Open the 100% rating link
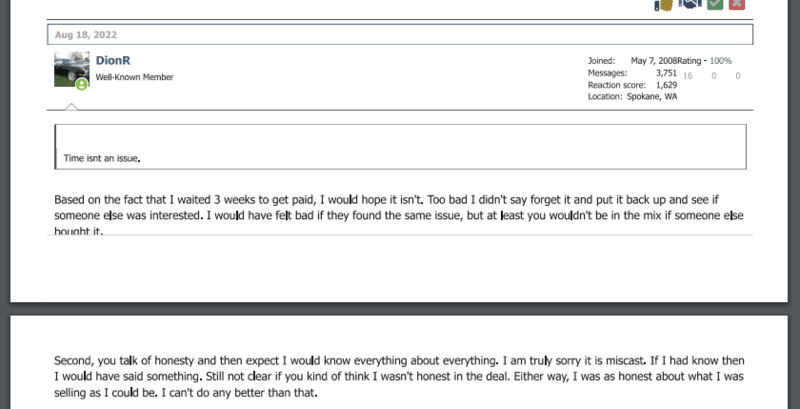 coord(720,61)
